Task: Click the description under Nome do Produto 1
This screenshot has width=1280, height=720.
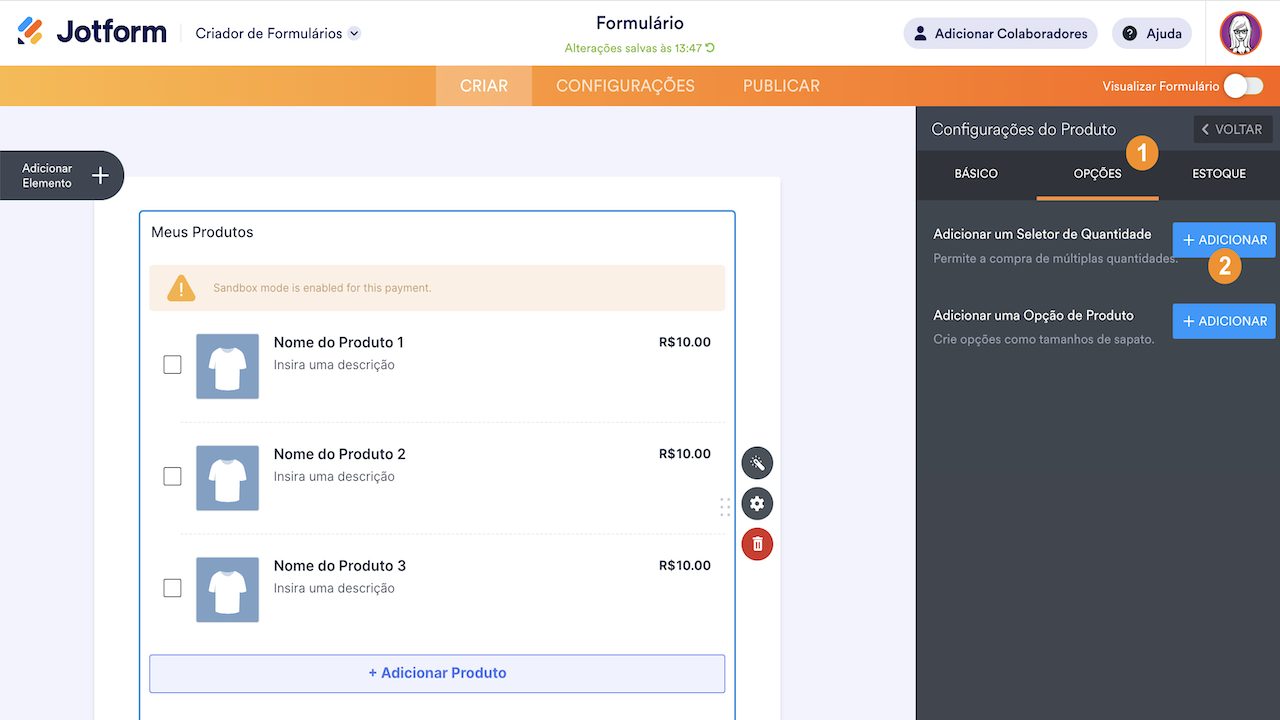Action: point(334,365)
